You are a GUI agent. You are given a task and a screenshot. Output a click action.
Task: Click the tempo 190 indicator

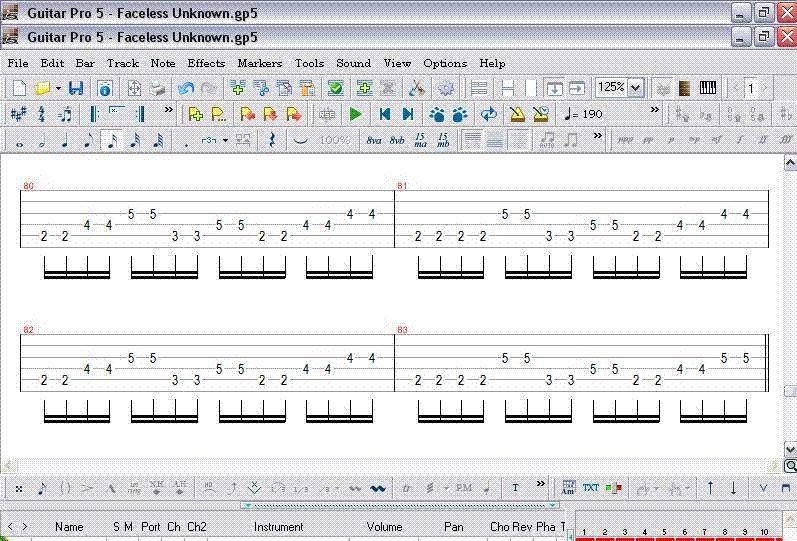(x=584, y=114)
